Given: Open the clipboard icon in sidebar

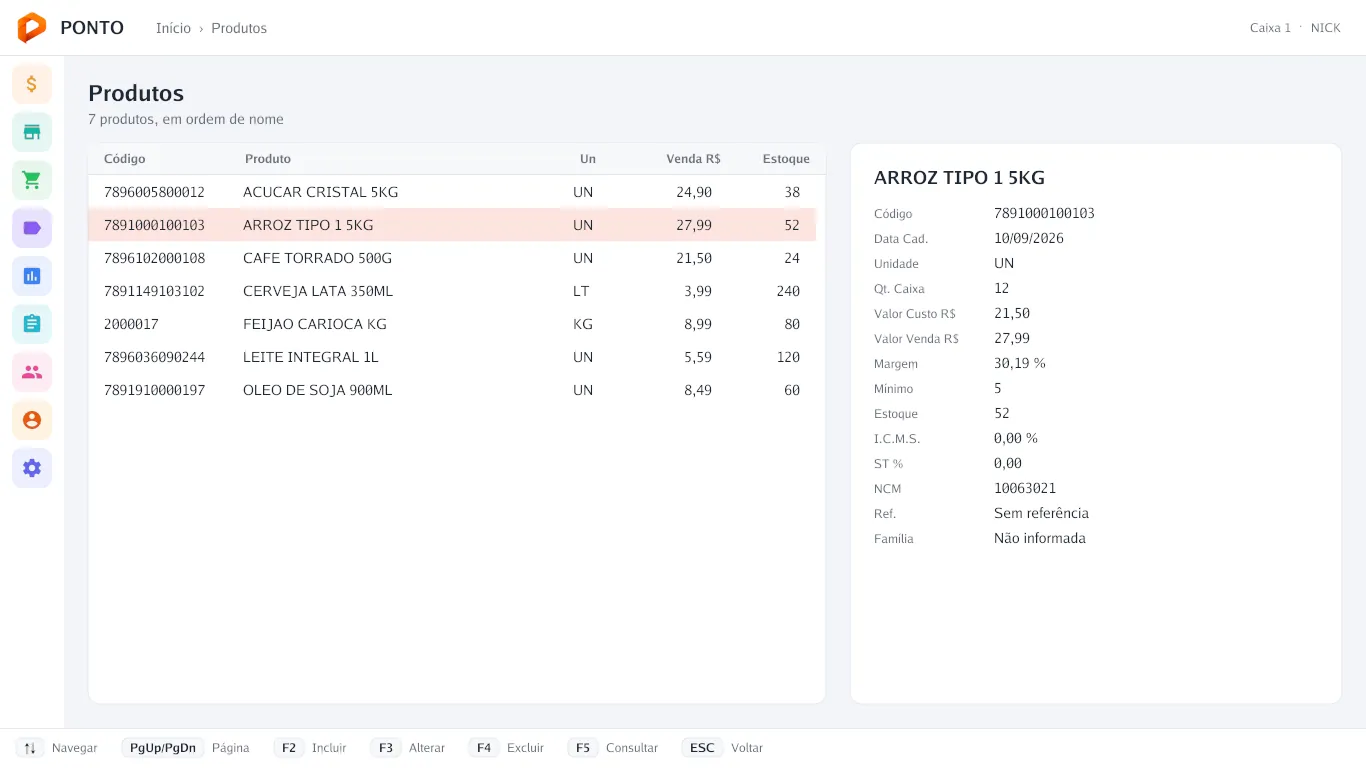Looking at the screenshot, I should [x=32, y=324].
